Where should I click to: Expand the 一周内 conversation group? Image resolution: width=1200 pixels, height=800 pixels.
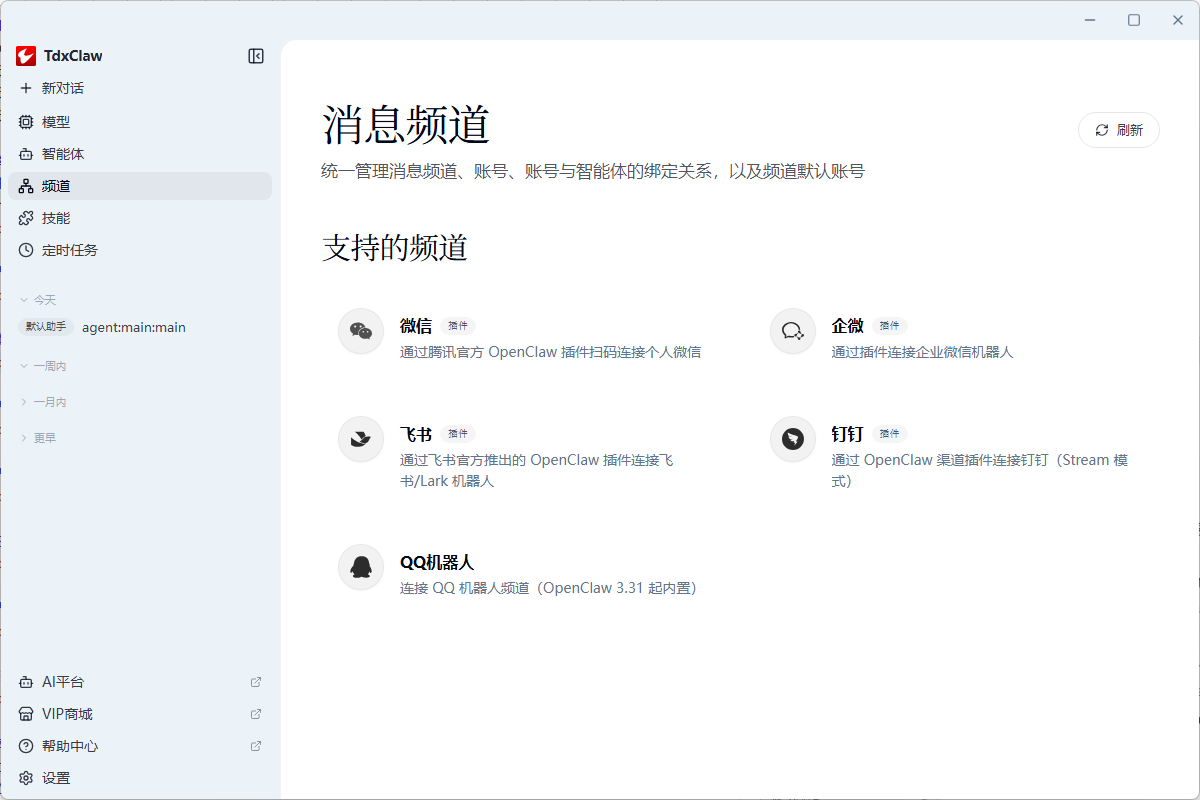43,366
